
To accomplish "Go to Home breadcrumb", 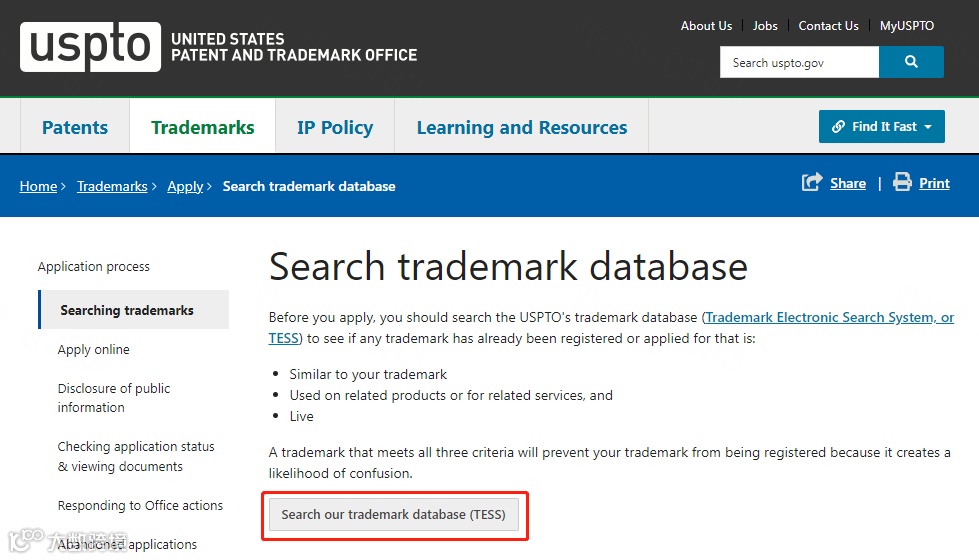I will tap(38, 186).
